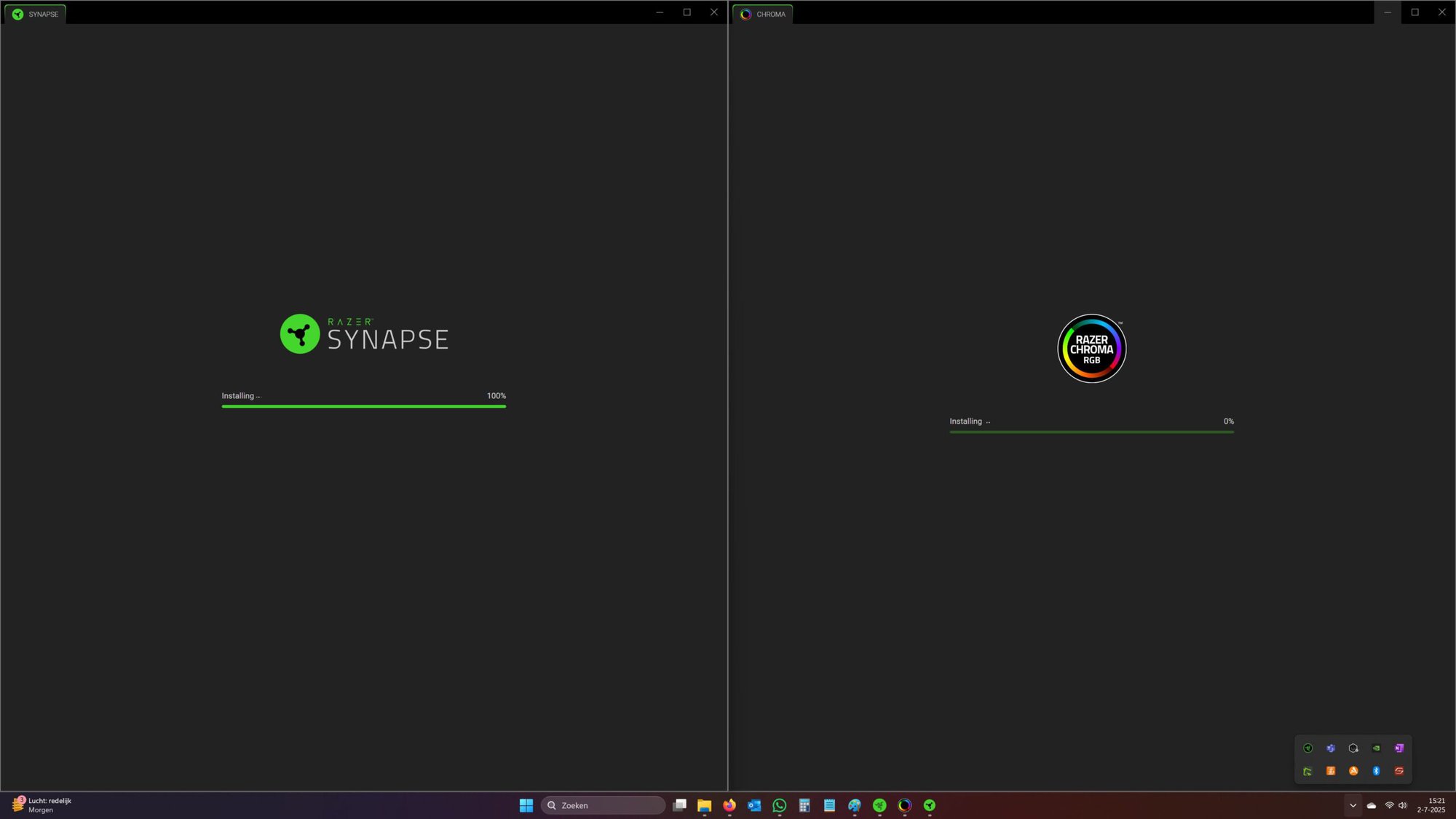Screen dimensions: 1456x819
Task: Click the Razer icon in tray overflow
Action: pos(1308,748)
